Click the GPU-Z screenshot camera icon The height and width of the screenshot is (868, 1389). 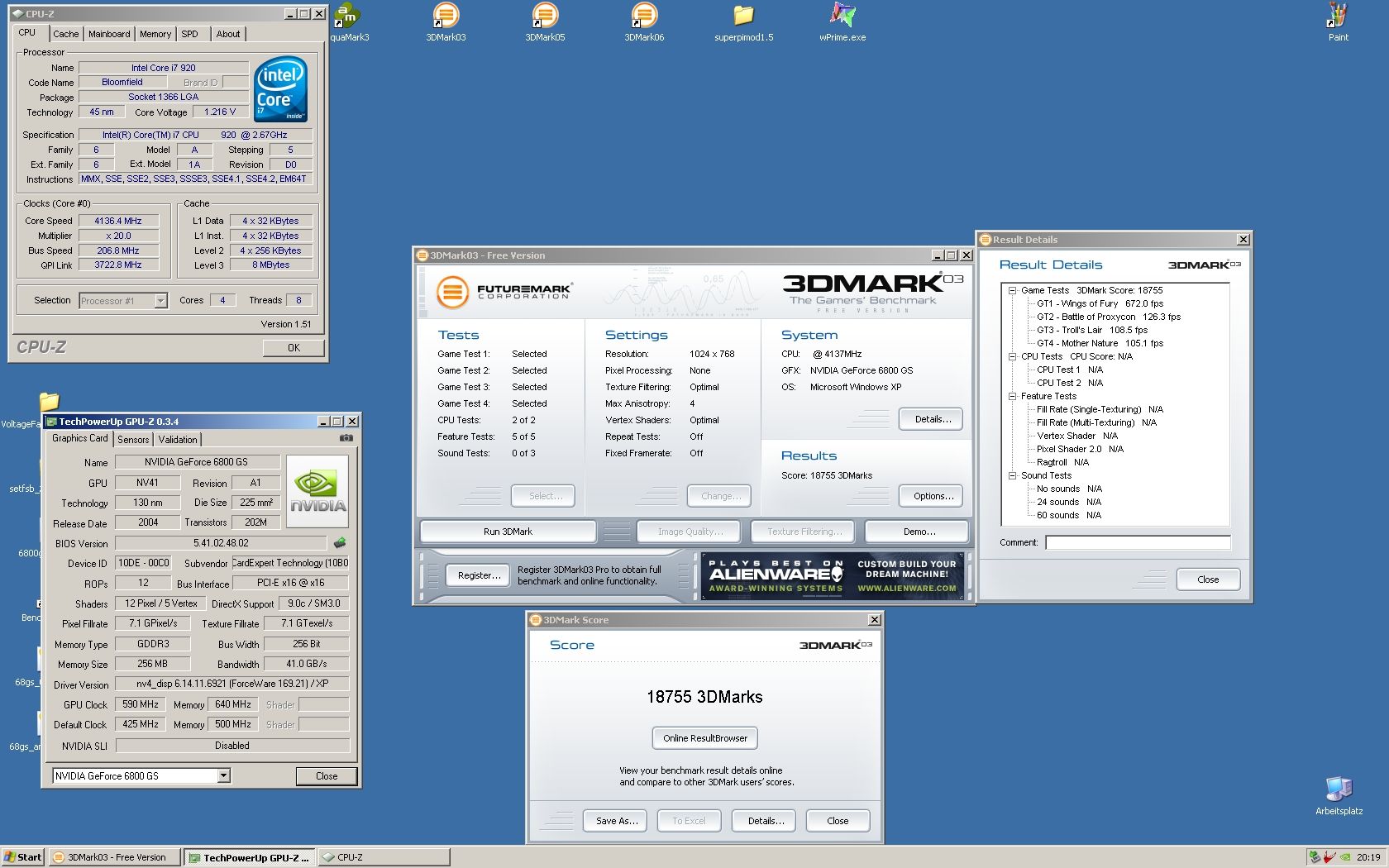pos(346,438)
